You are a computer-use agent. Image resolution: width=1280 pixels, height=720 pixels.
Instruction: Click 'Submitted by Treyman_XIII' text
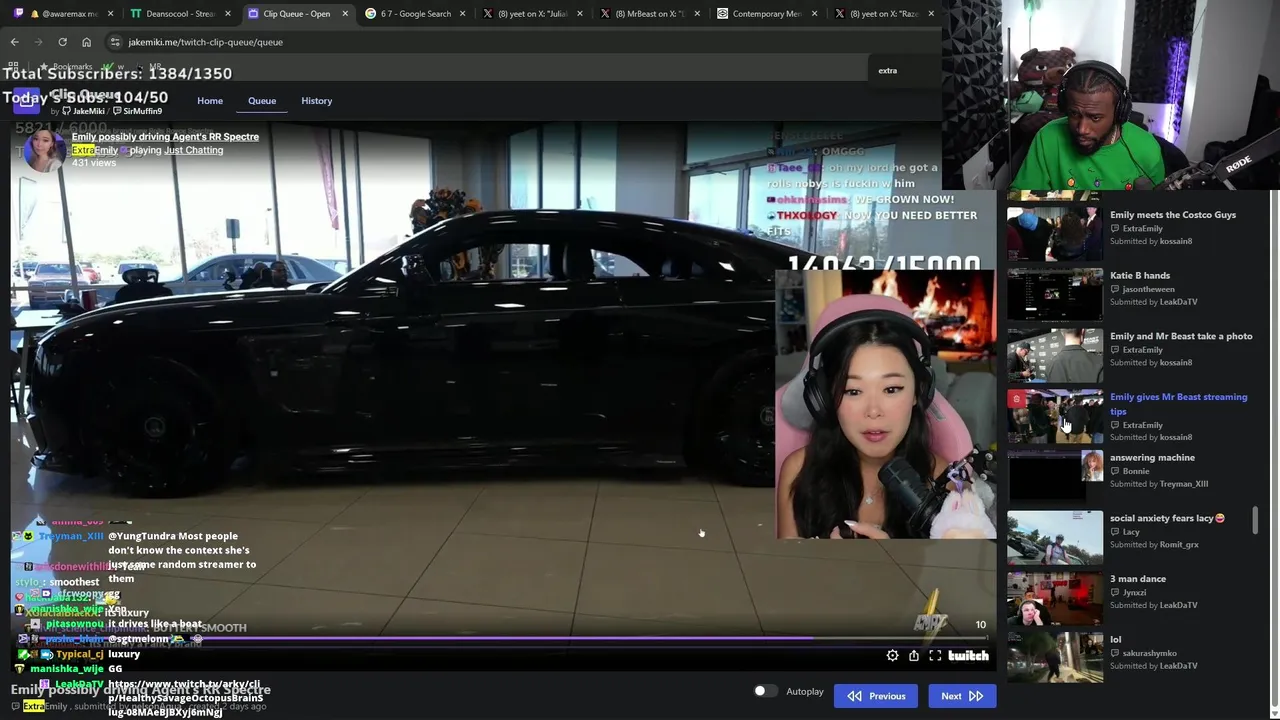1159,484
